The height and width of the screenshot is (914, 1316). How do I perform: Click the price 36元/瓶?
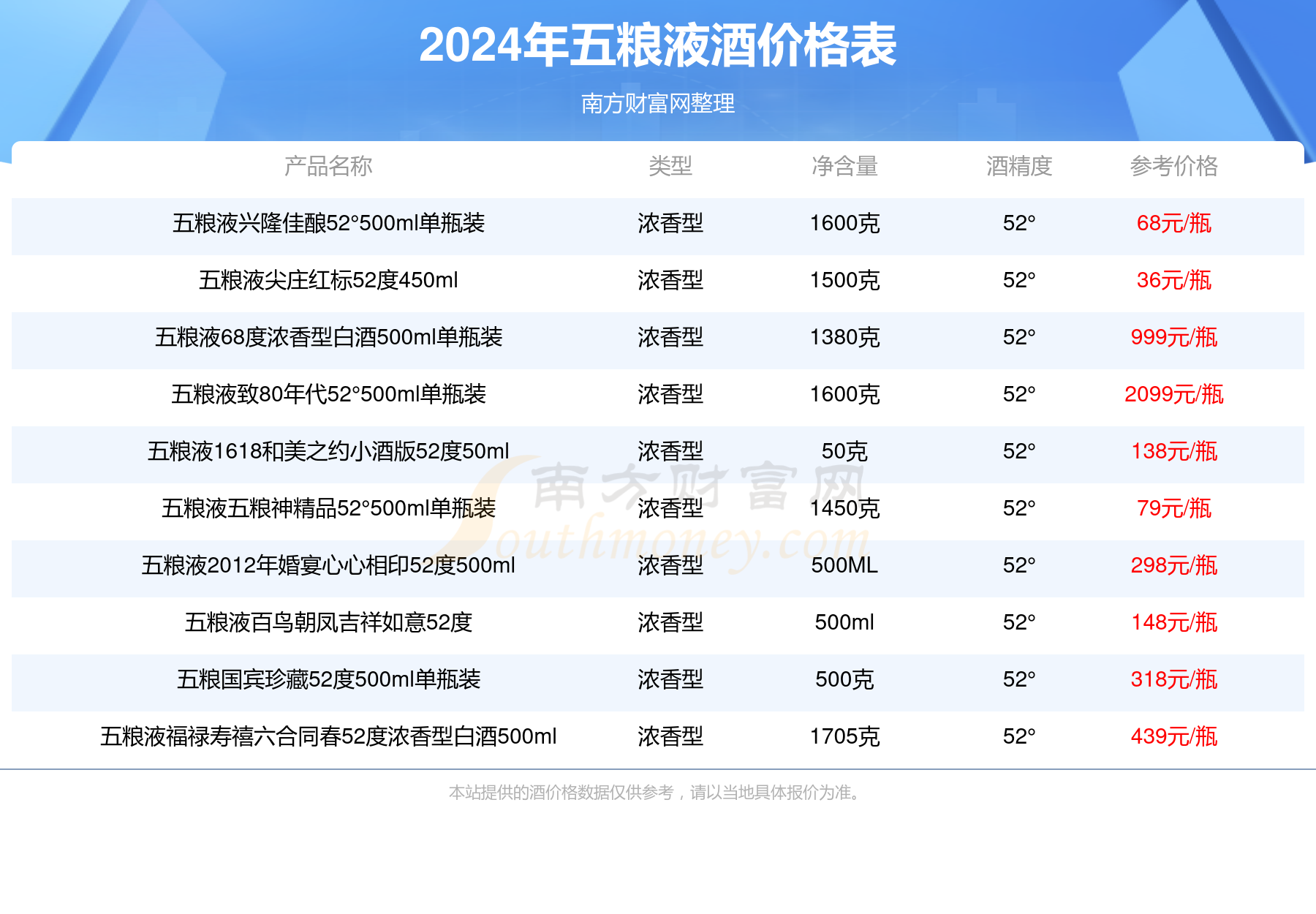[x=1174, y=280]
